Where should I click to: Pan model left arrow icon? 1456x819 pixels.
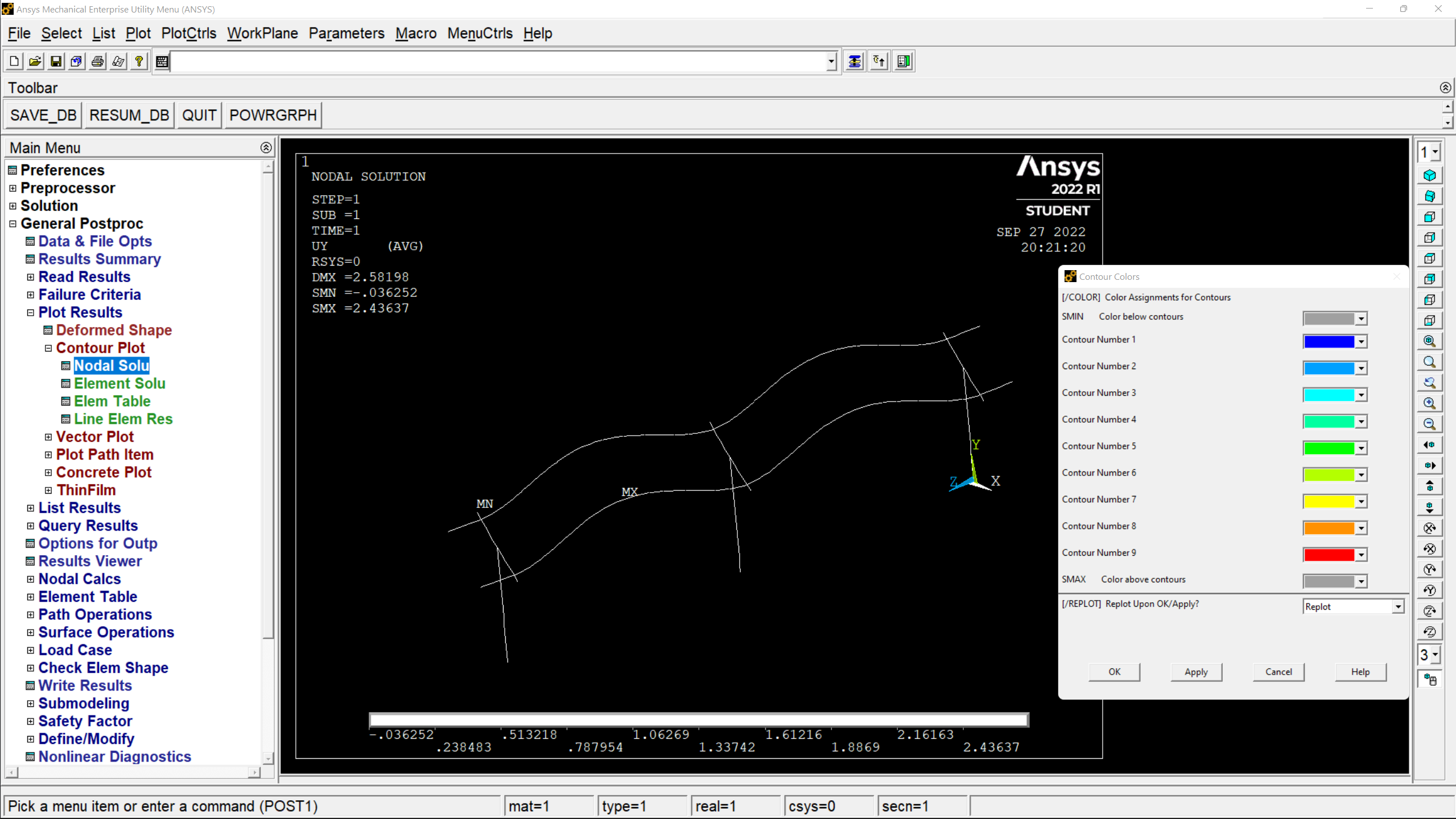(x=1430, y=445)
